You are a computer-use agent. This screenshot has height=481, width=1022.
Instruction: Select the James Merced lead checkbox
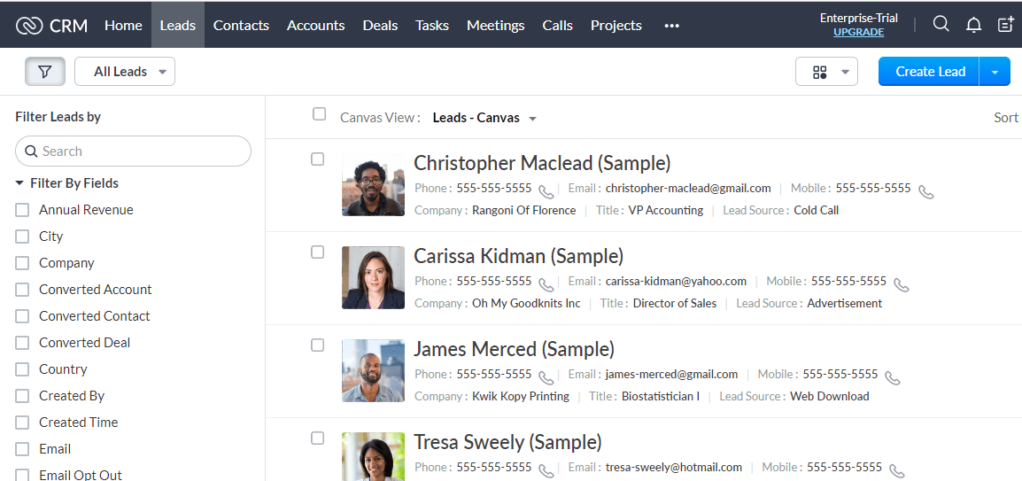point(317,345)
